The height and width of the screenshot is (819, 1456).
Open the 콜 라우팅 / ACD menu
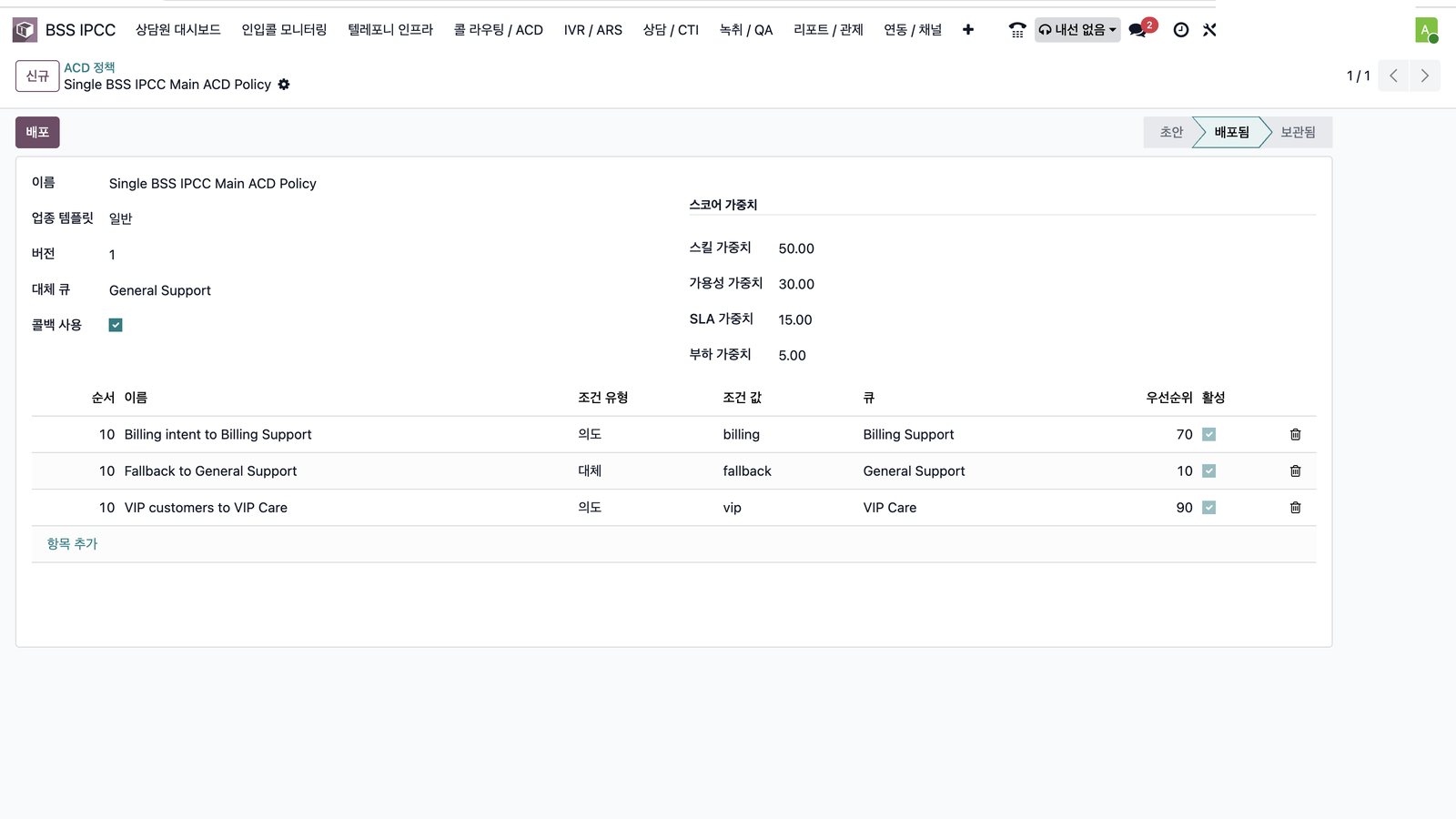pyautogui.click(x=499, y=30)
